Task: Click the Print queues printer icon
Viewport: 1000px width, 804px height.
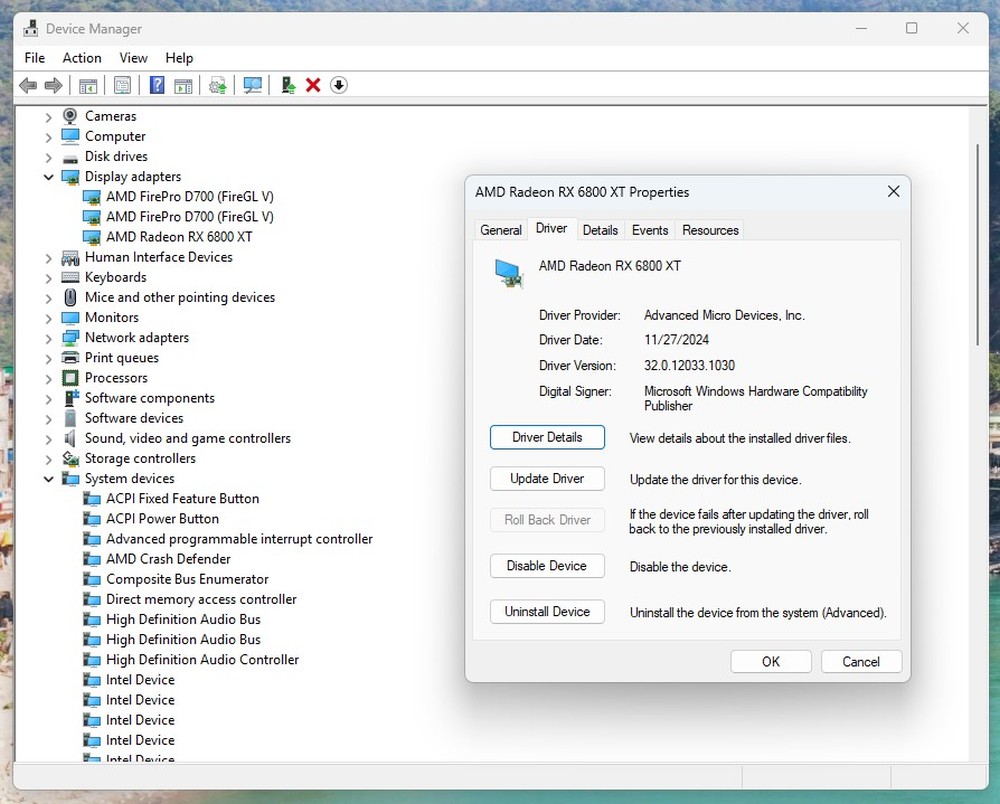Action: click(x=70, y=358)
